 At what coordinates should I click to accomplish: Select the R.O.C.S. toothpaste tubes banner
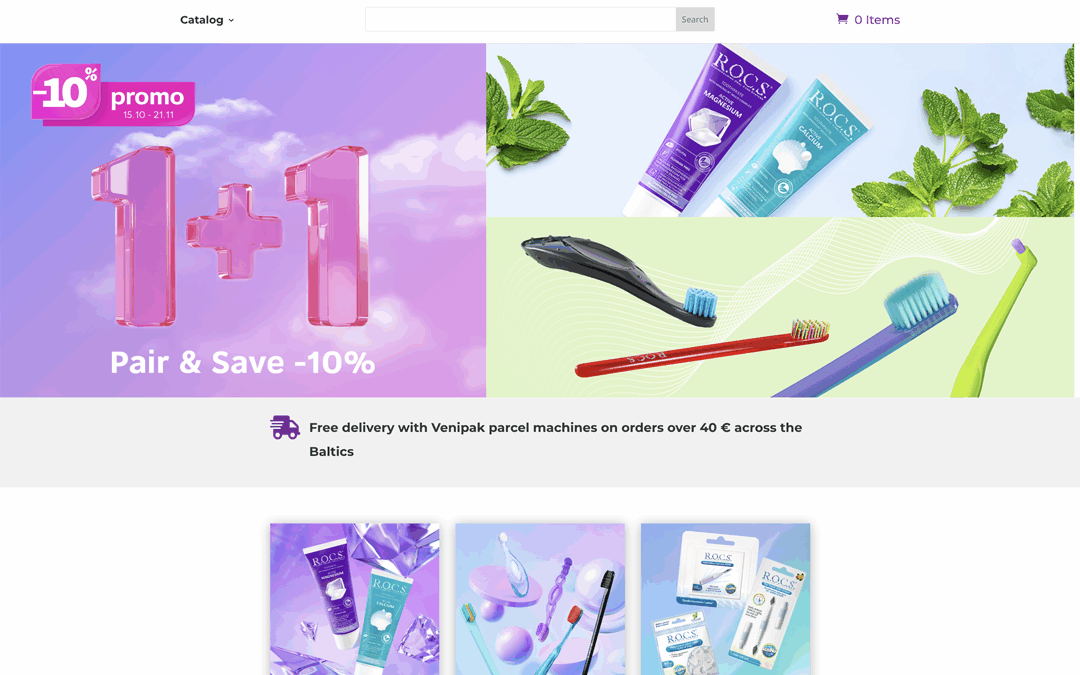point(780,130)
